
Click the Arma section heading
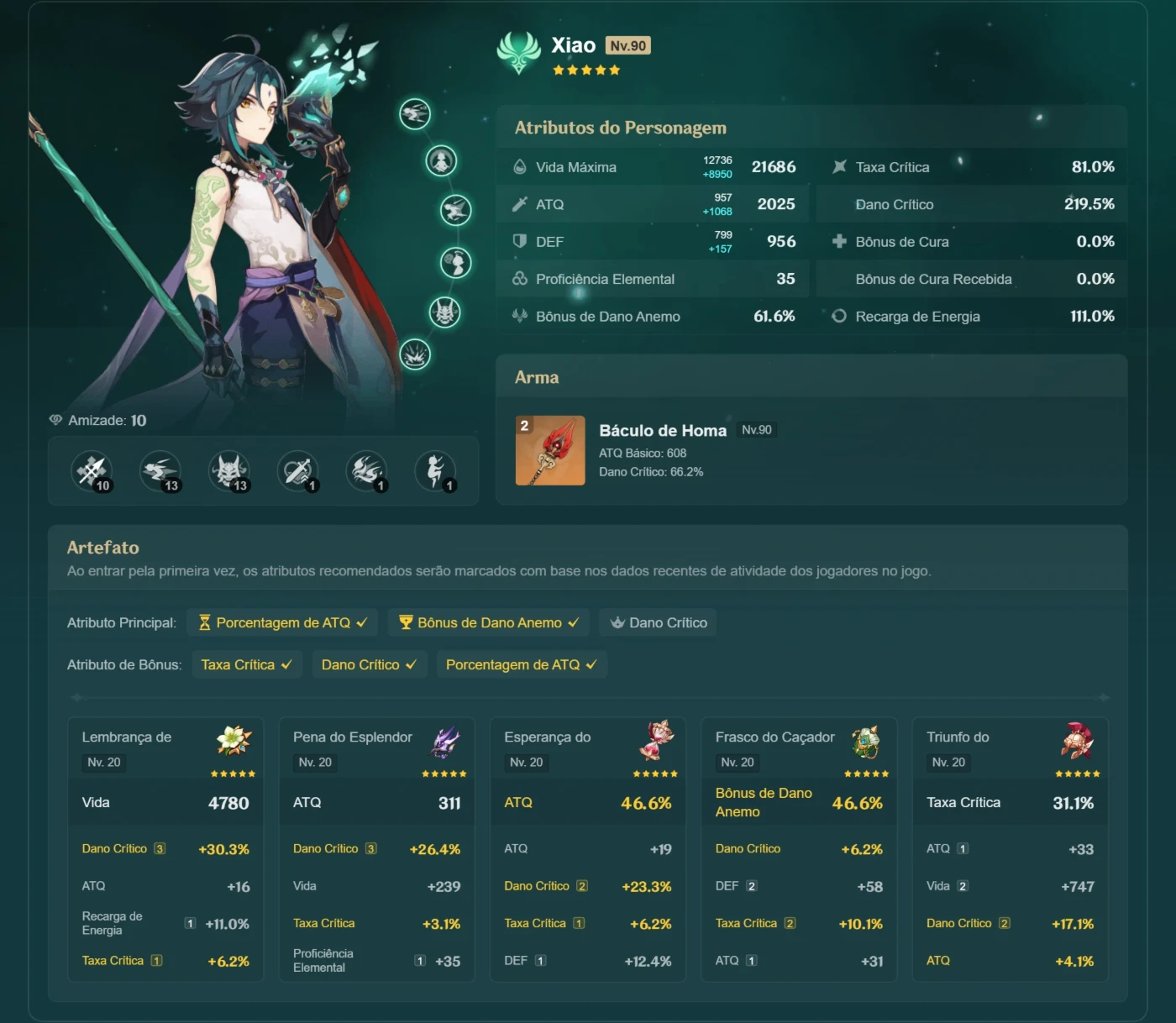(537, 377)
